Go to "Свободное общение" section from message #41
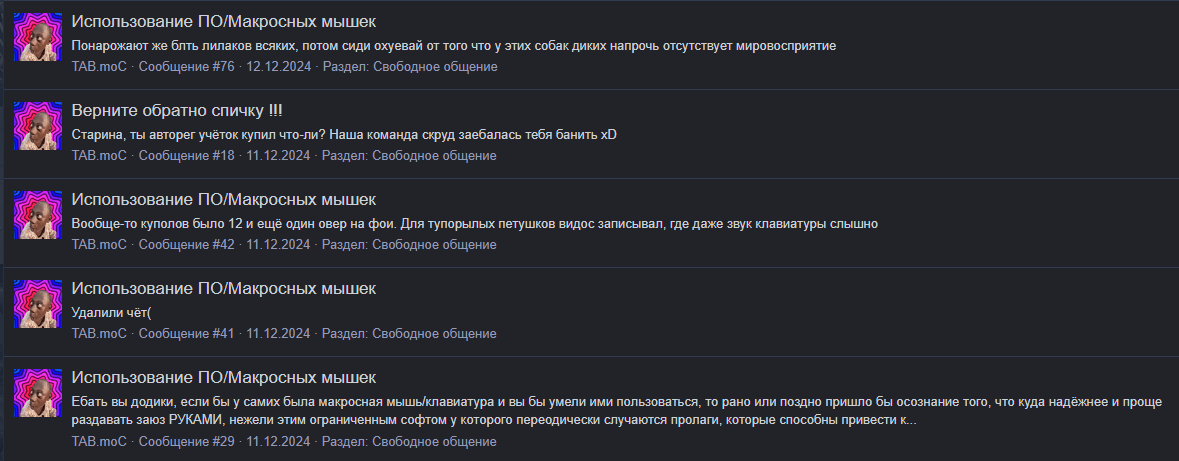 coord(435,334)
